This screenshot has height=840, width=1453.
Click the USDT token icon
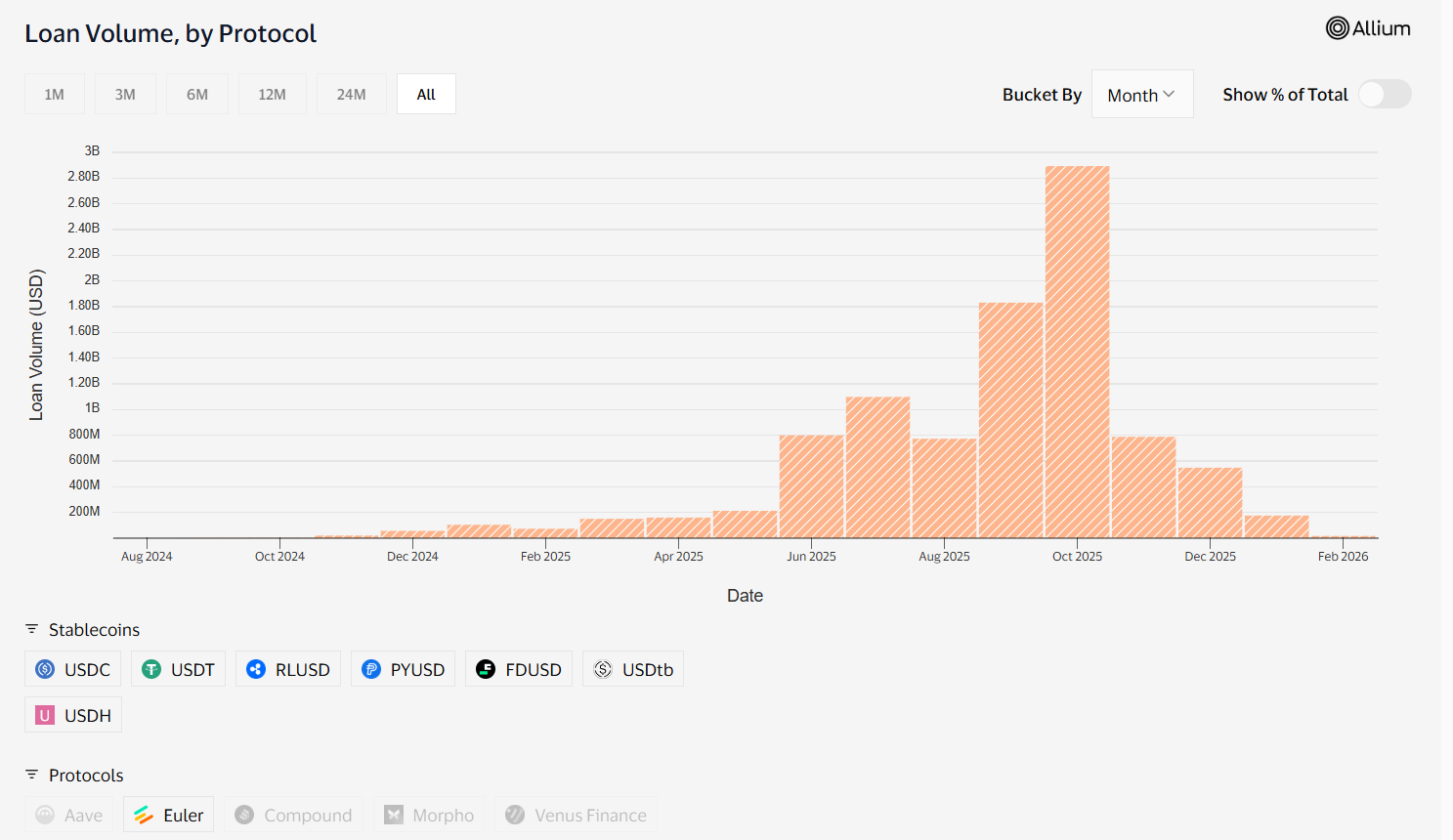[151, 669]
